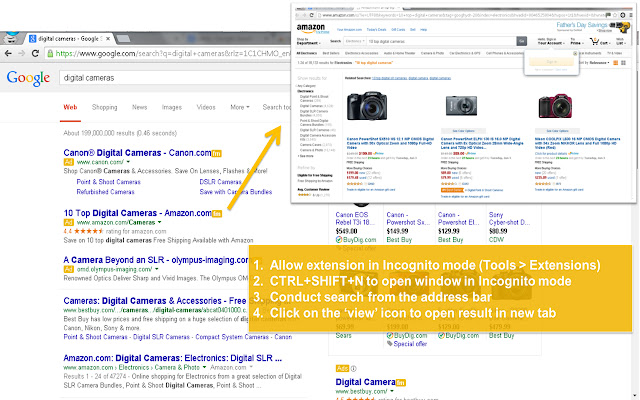
Task: Click the view icon next to Digital Camera bestbuy ad
Action: click(401, 382)
